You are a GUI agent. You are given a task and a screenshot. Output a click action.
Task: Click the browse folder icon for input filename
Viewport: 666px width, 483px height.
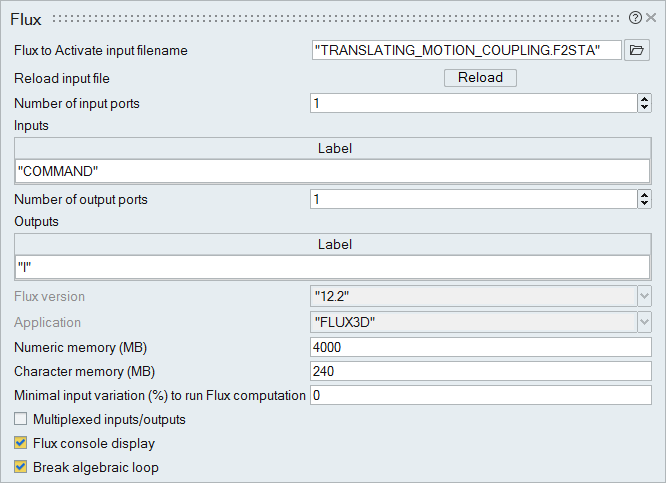pos(637,51)
